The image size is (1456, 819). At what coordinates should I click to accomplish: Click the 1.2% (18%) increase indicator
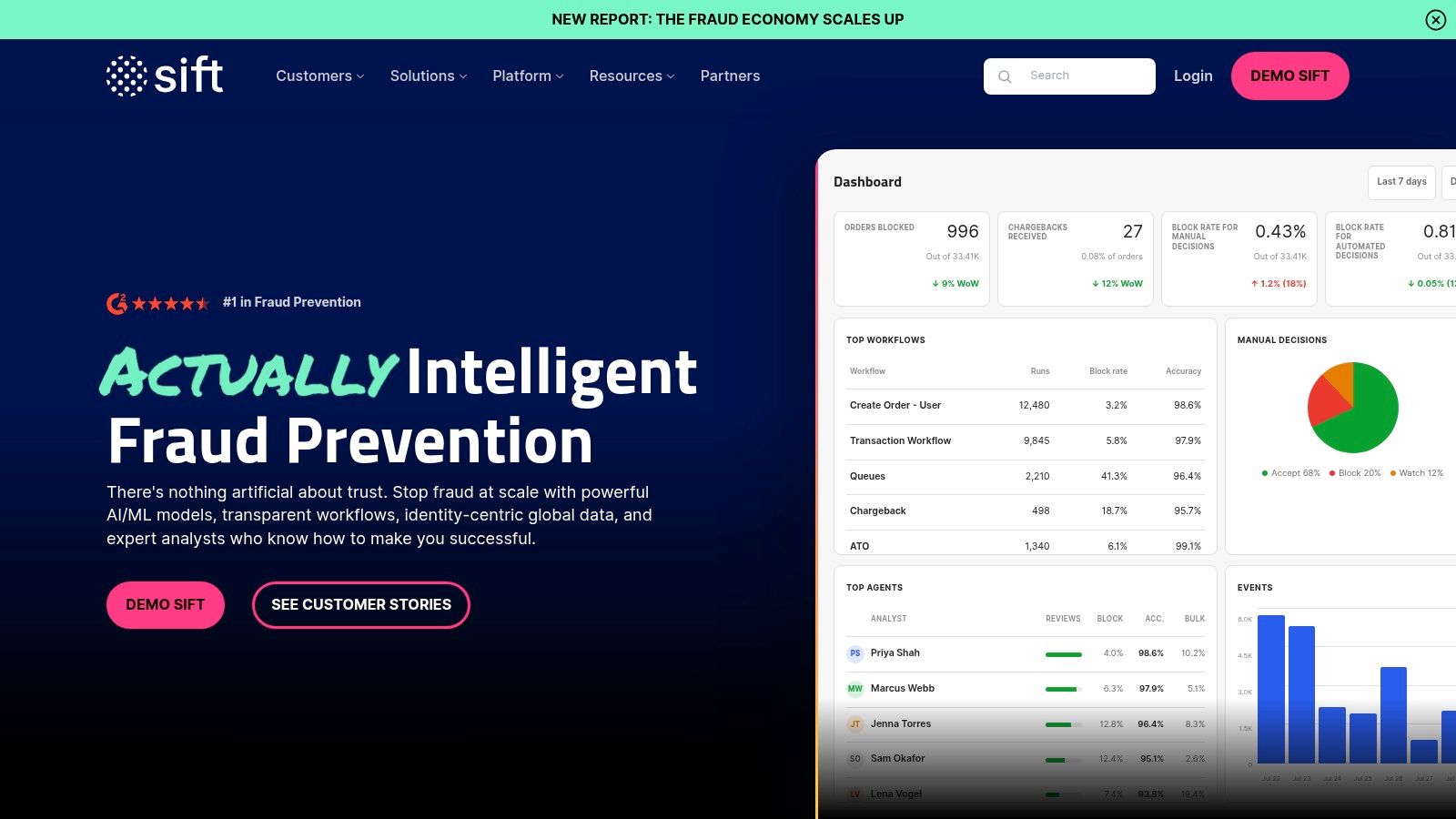(x=1279, y=284)
